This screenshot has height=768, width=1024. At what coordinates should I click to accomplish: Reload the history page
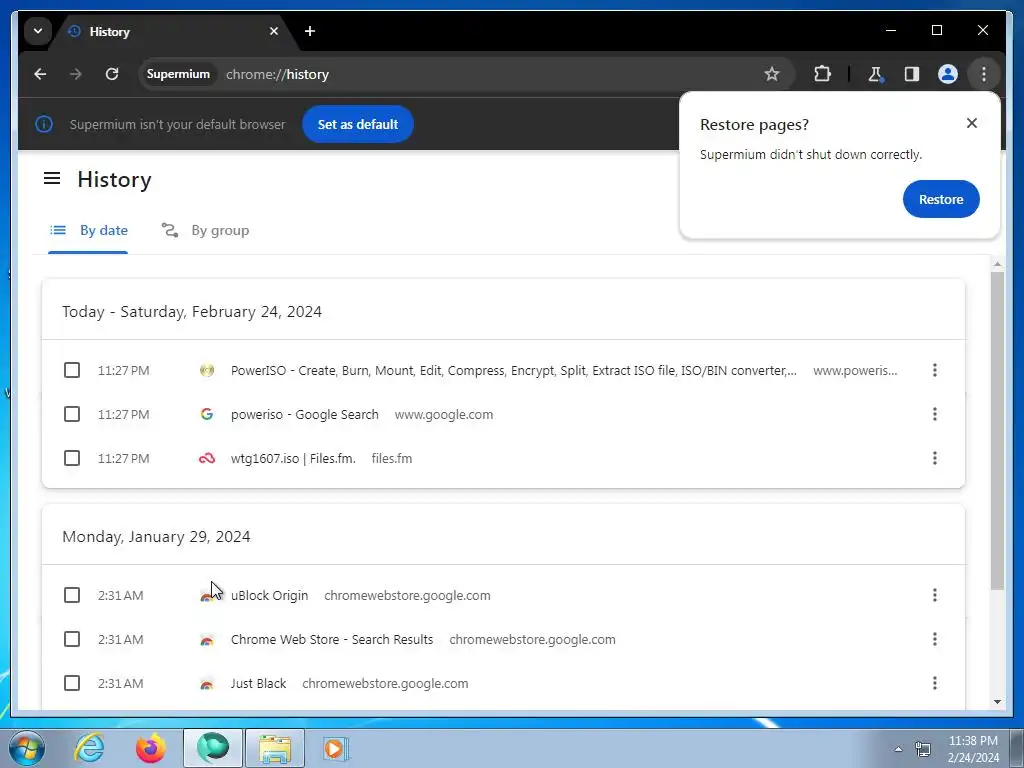[x=112, y=74]
